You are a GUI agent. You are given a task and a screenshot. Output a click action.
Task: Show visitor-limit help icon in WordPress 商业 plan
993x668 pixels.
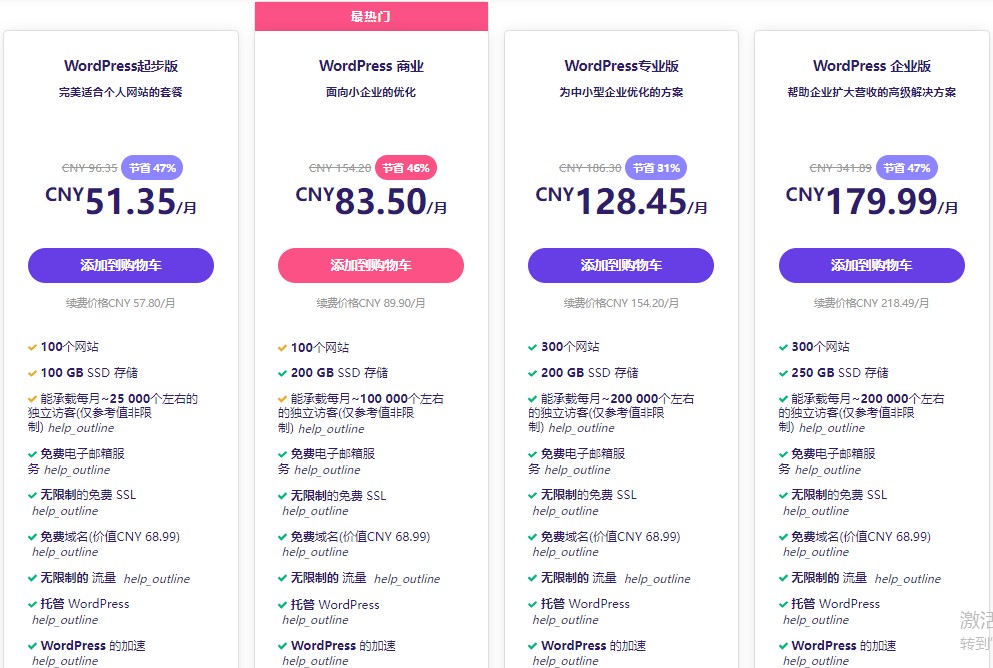click(x=331, y=429)
